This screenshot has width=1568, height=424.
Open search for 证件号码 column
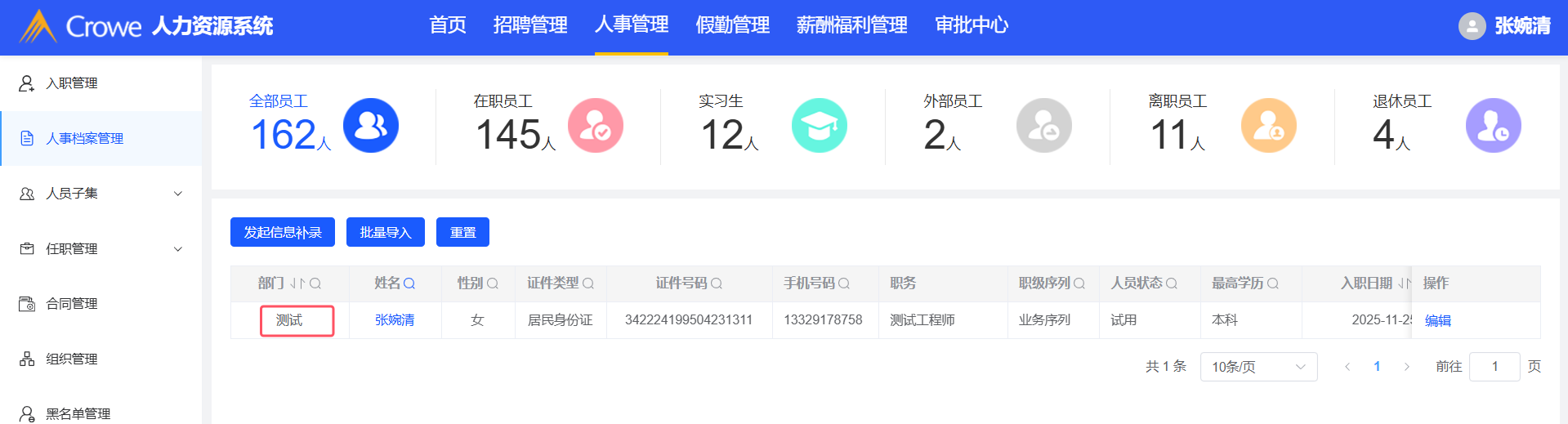(717, 283)
